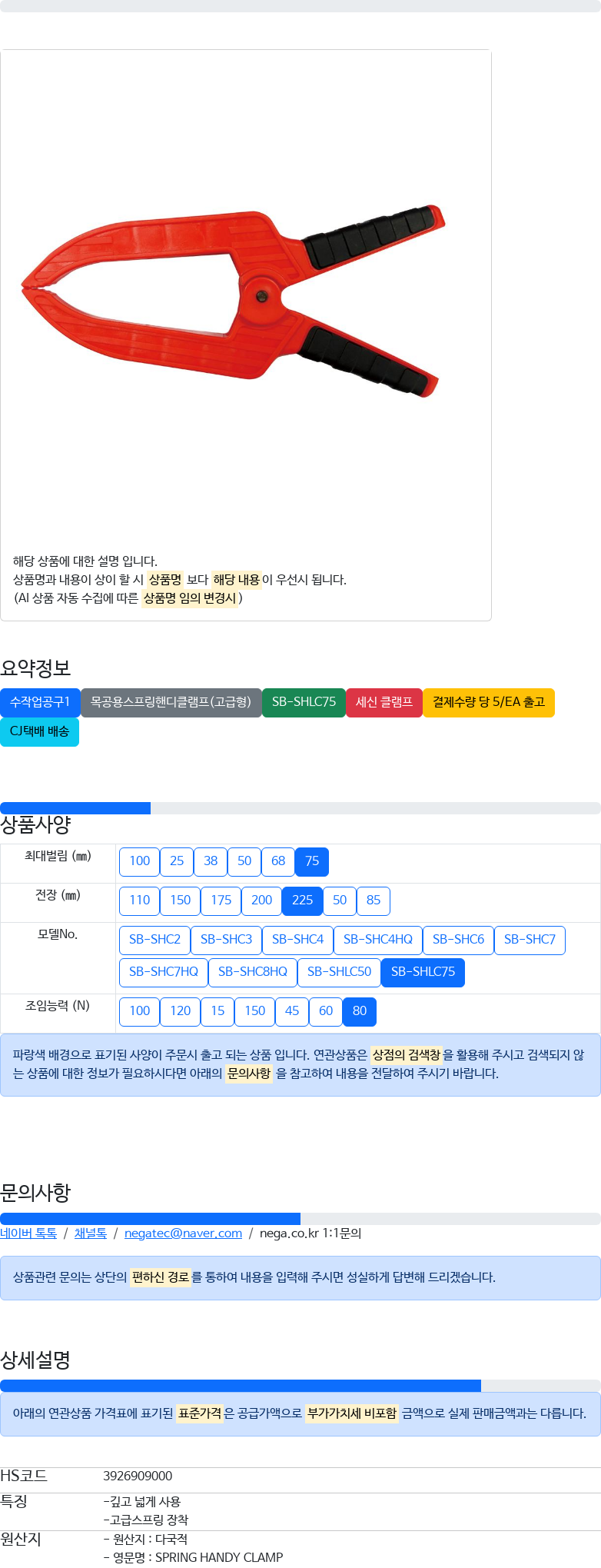
Task: Click the 결제수량 당 5/EA 출고 yellow badge
Action: (x=489, y=703)
